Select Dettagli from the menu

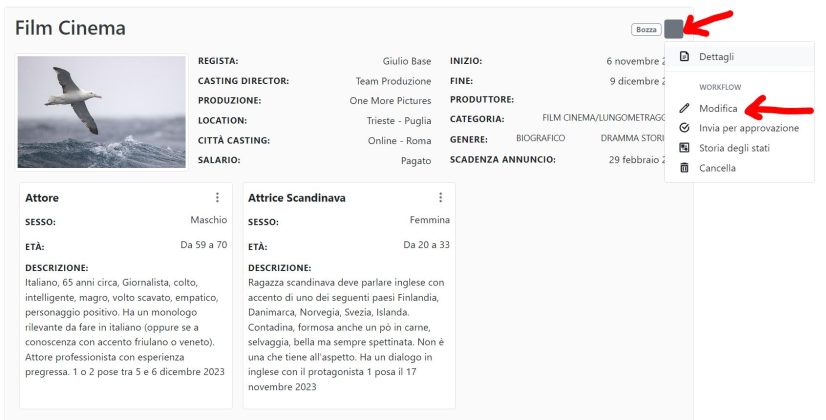716,57
